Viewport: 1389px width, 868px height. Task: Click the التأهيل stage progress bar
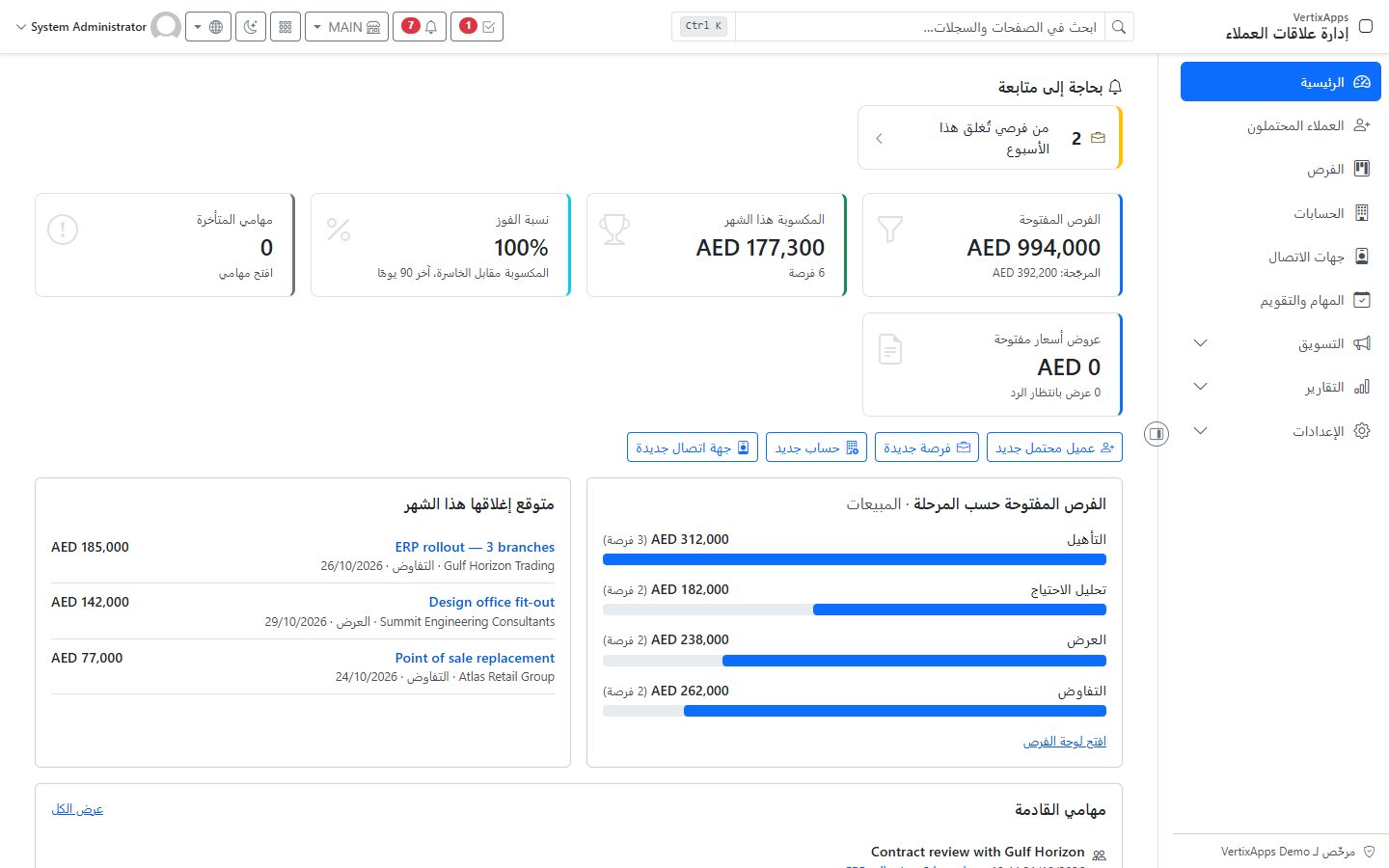(x=855, y=559)
